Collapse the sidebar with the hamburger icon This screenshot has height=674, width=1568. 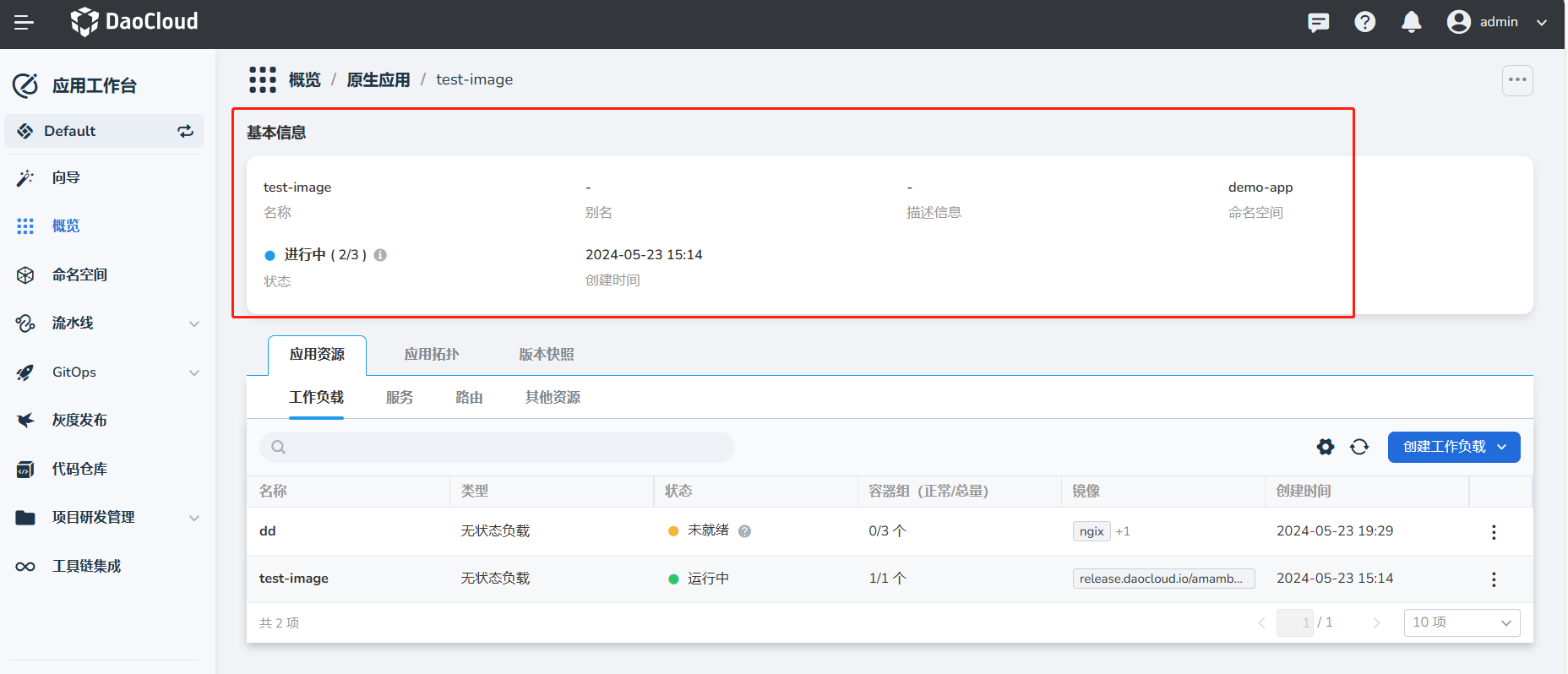[24, 23]
